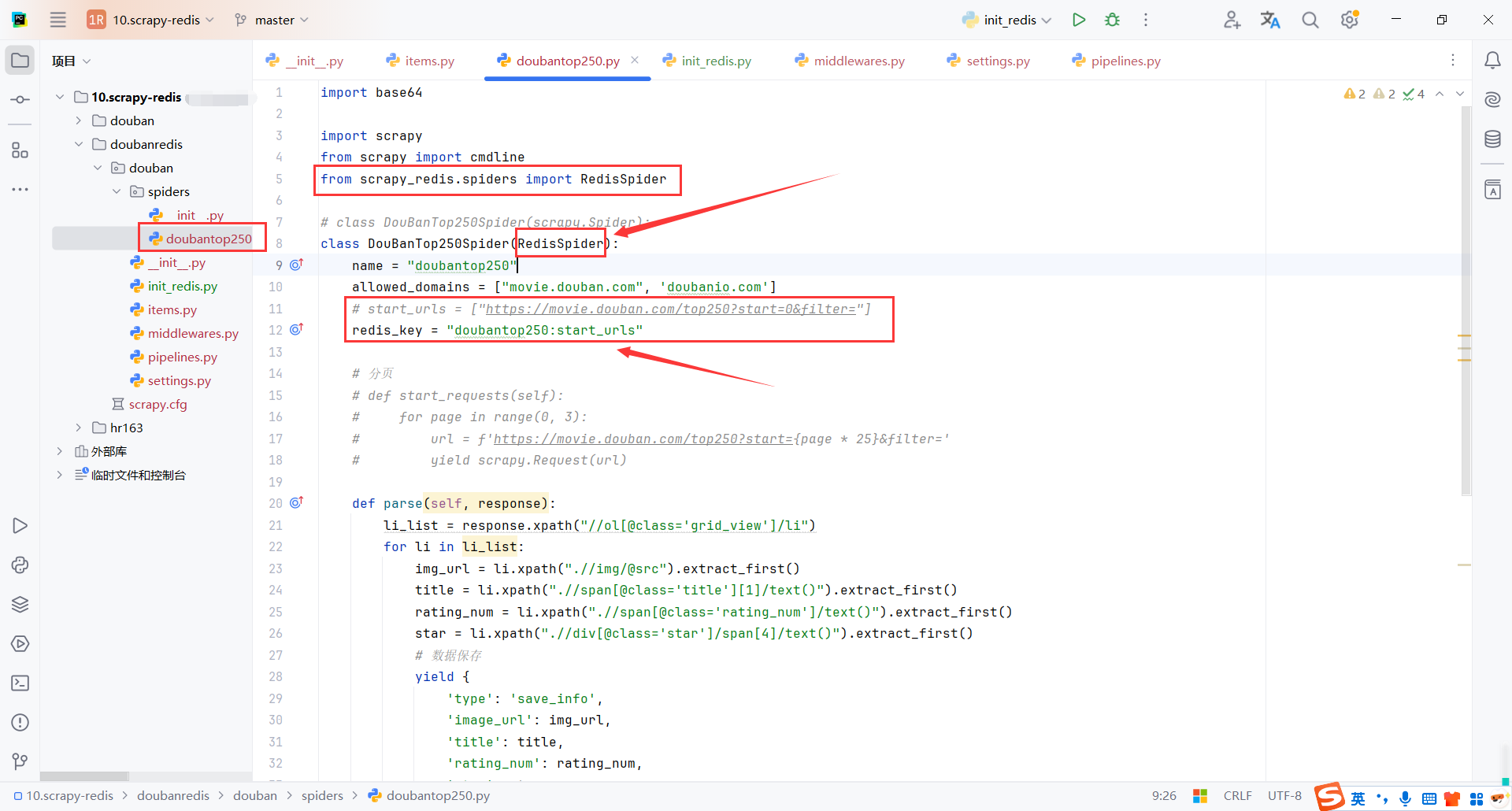
Task: Expand the hr163 folder
Action: [x=79, y=428]
